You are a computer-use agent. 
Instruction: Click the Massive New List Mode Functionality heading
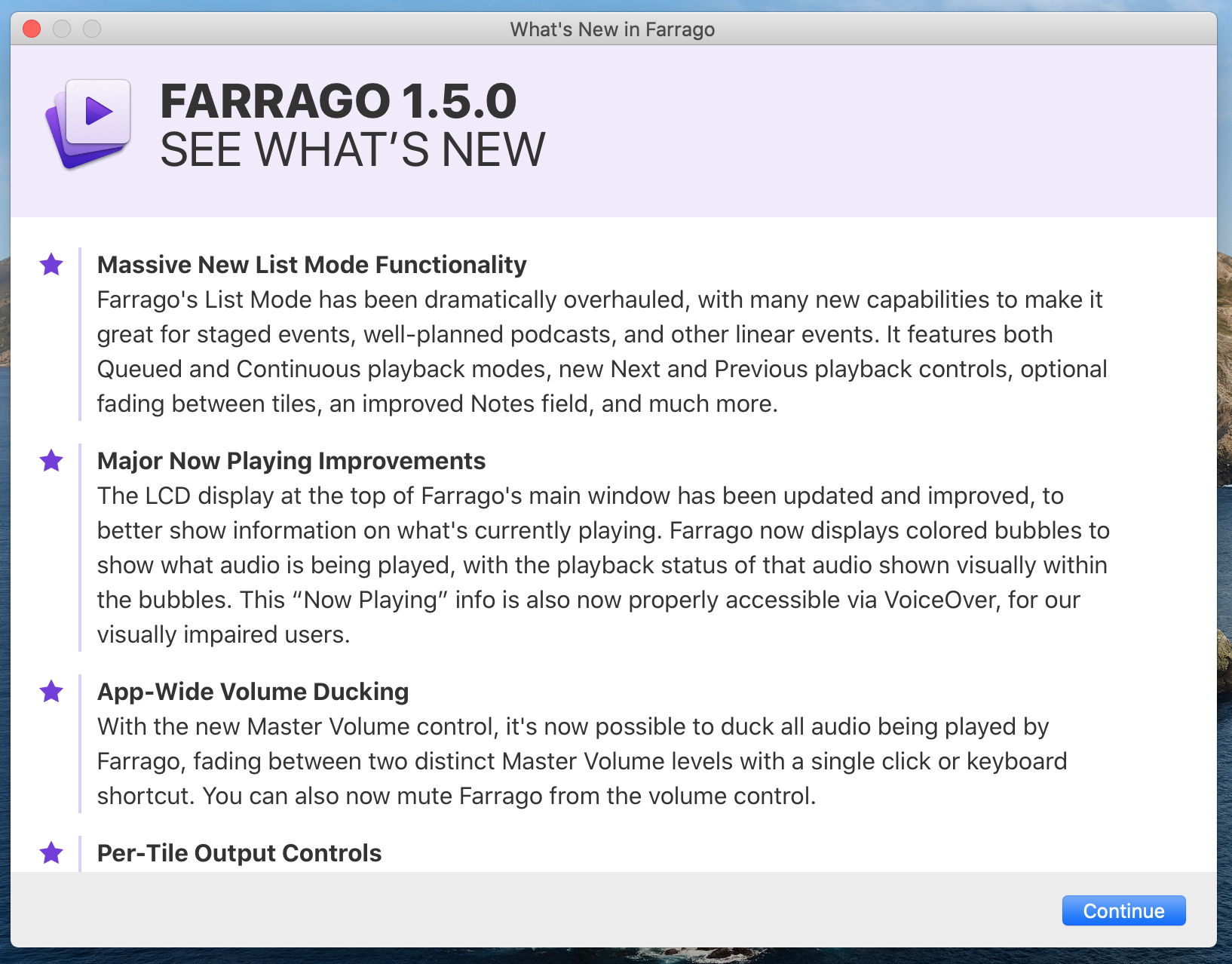click(311, 265)
